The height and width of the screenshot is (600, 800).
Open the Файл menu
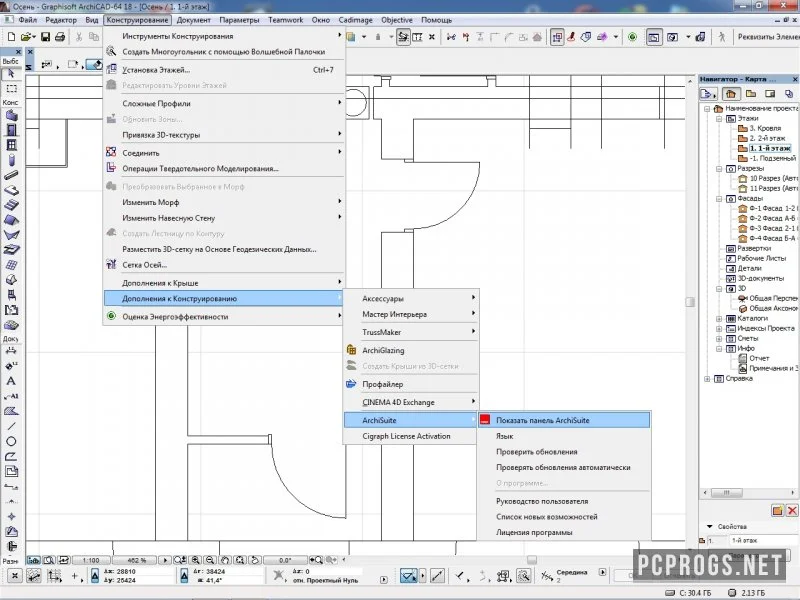coord(28,20)
